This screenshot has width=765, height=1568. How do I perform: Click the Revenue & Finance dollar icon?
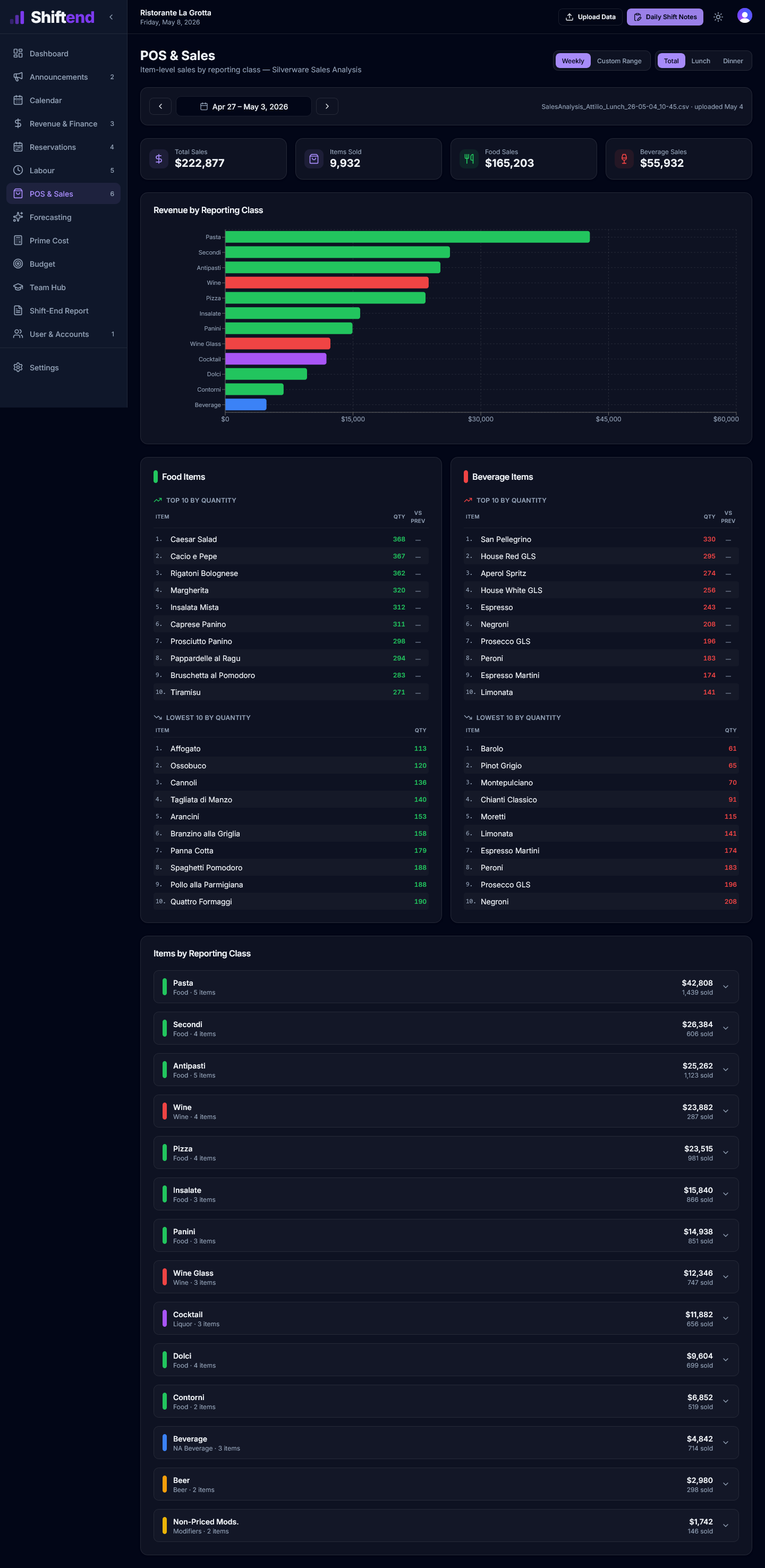coord(18,124)
